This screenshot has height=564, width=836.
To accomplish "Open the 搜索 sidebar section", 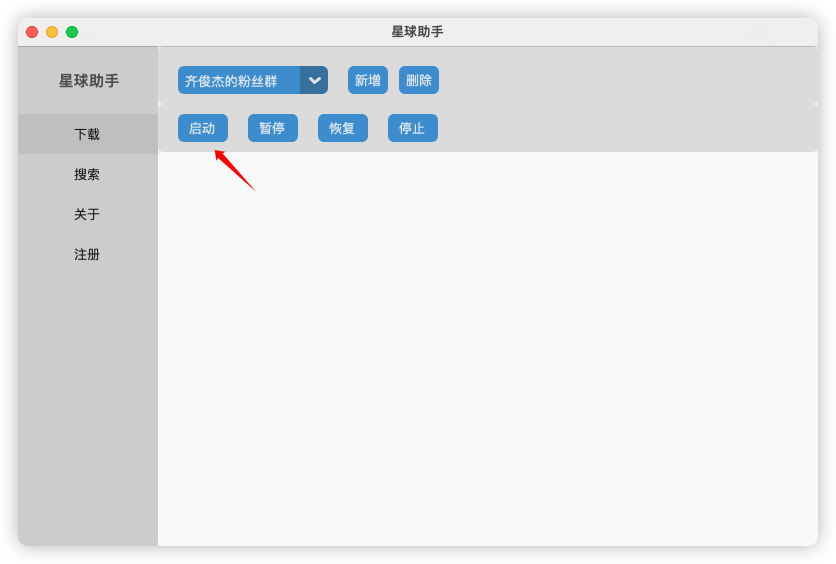I will 88,174.
